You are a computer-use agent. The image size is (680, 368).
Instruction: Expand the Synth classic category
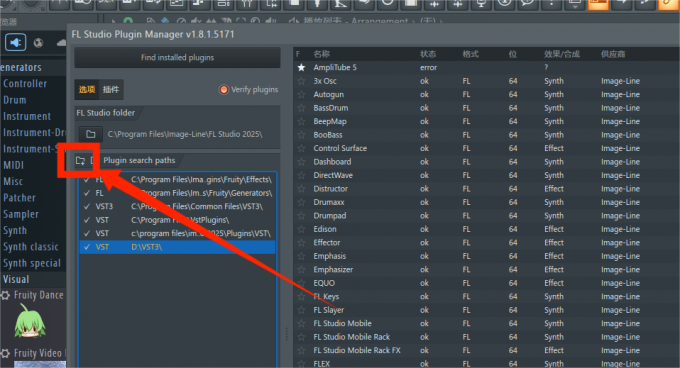coord(31,247)
